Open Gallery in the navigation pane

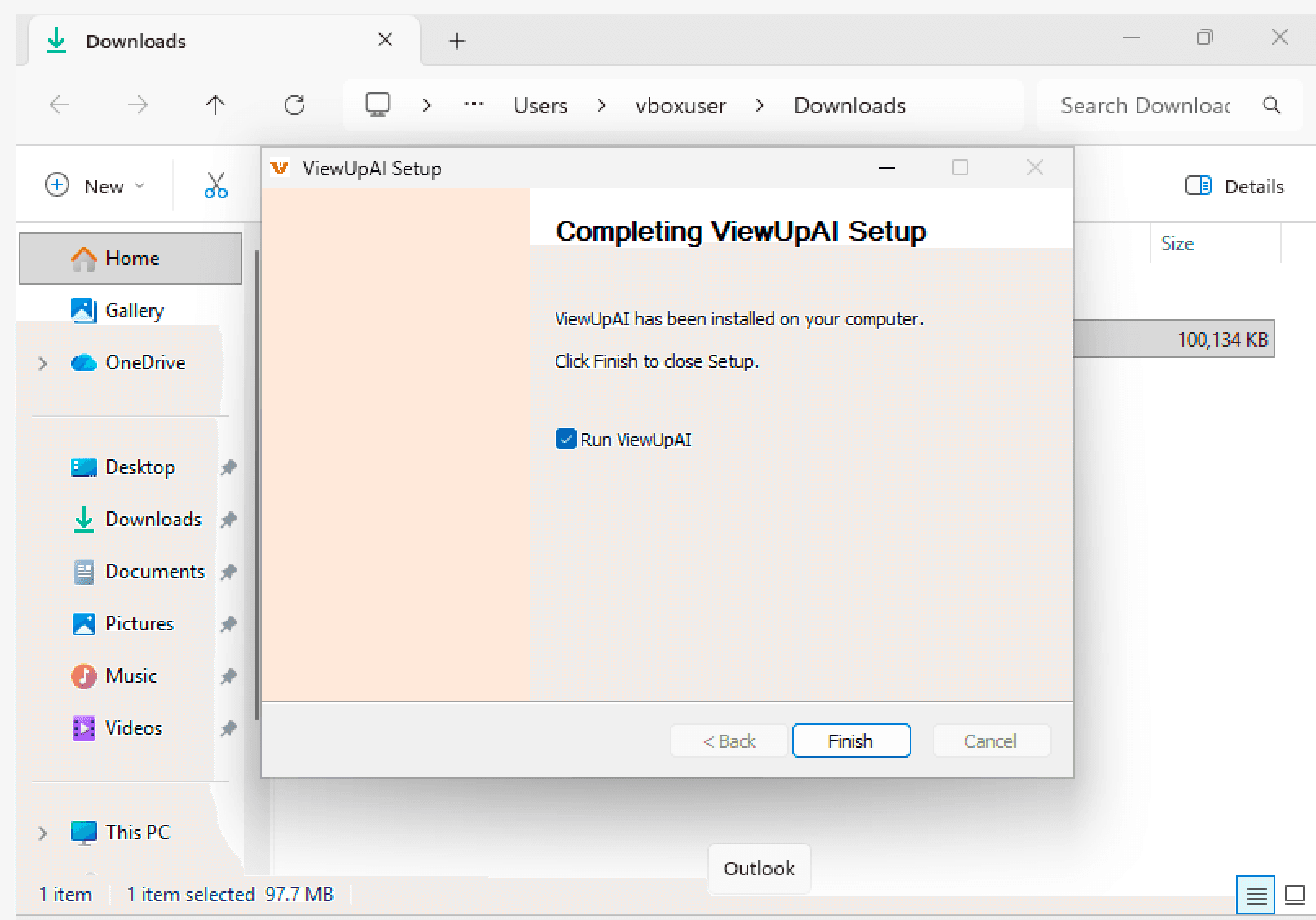131,311
